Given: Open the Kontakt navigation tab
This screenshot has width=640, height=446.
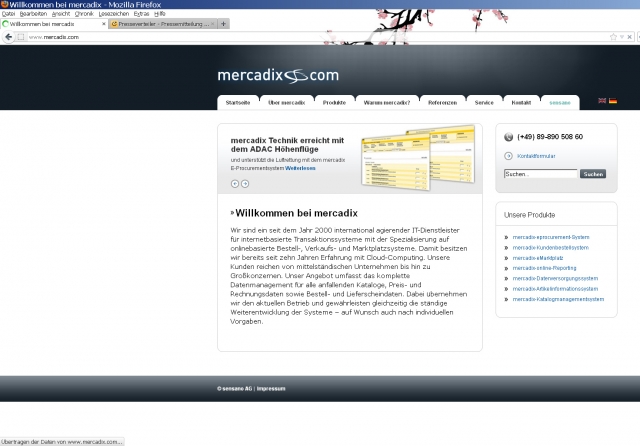Looking at the screenshot, I should pos(521,102).
